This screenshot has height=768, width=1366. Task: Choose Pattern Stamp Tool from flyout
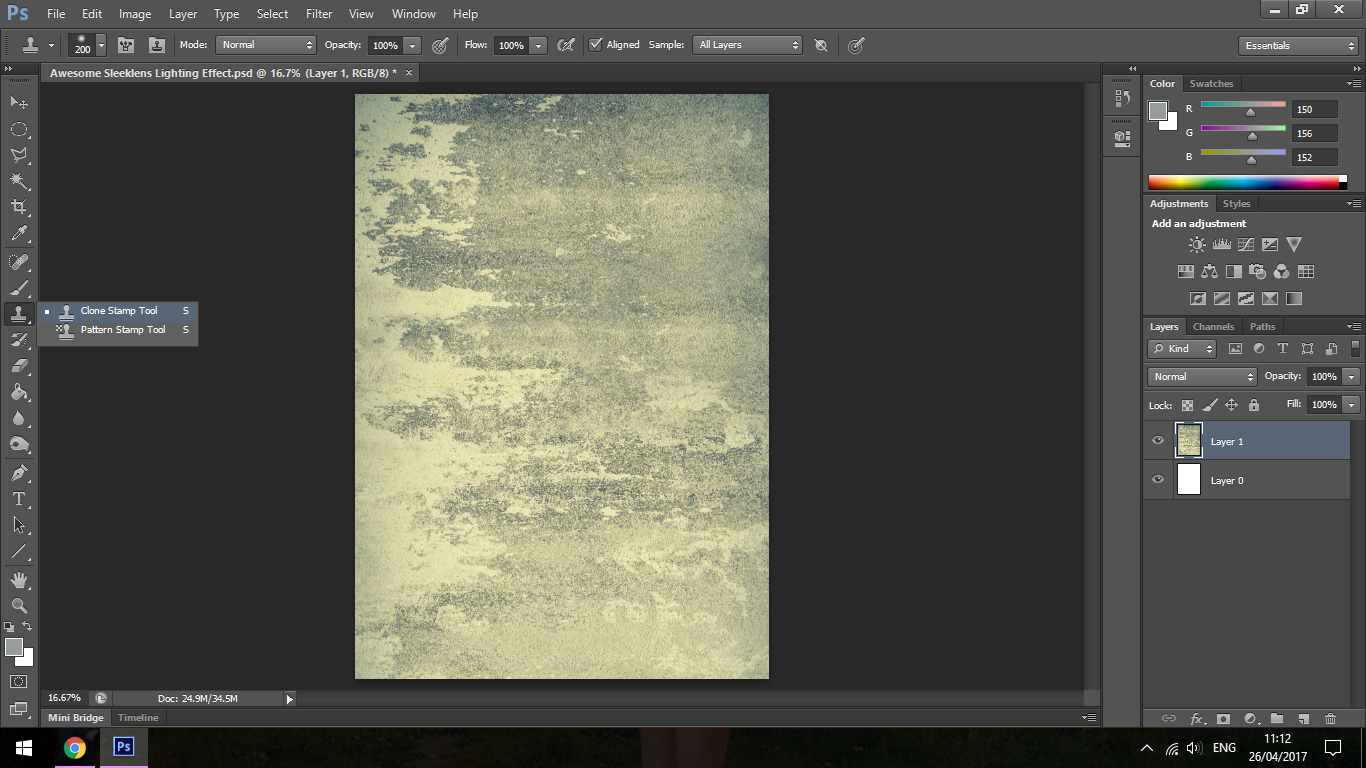click(x=118, y=330)
